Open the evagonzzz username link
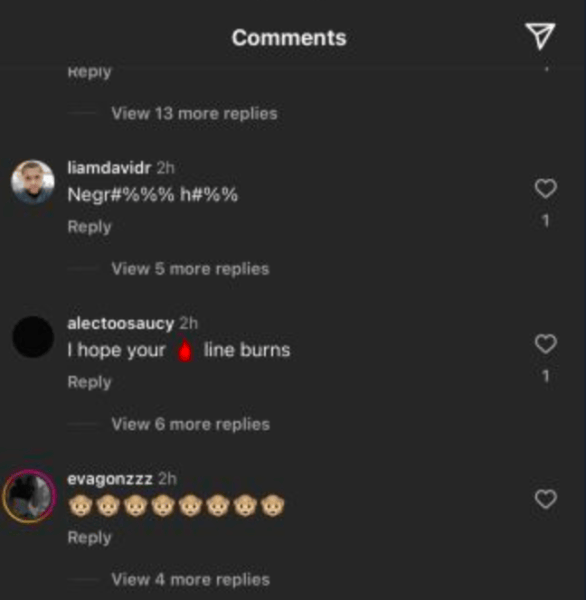The width and height of the screenshot is (586, 600). point(110,479)
